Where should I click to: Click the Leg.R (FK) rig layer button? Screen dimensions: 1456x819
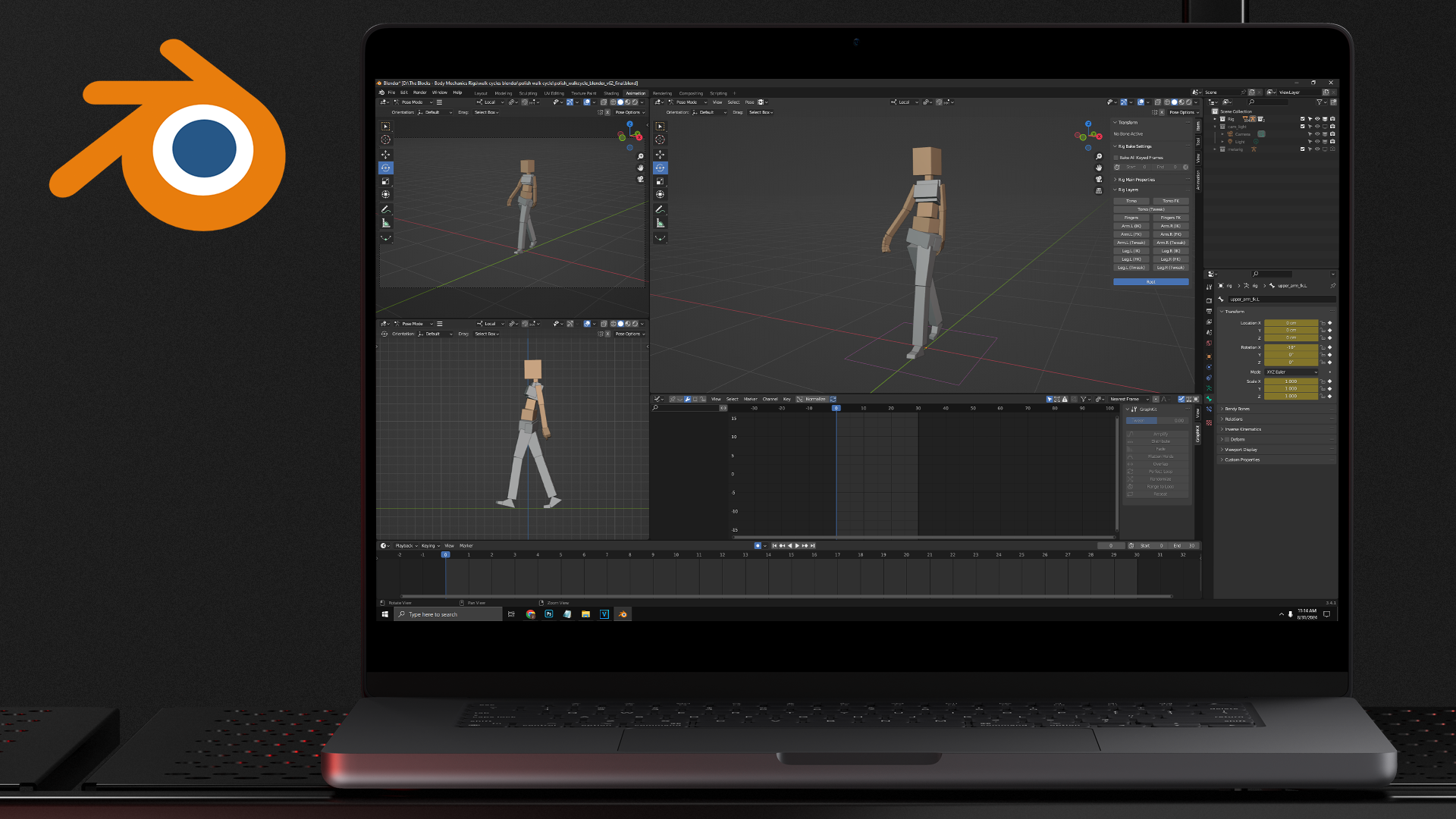click(x=1171, y=259)
